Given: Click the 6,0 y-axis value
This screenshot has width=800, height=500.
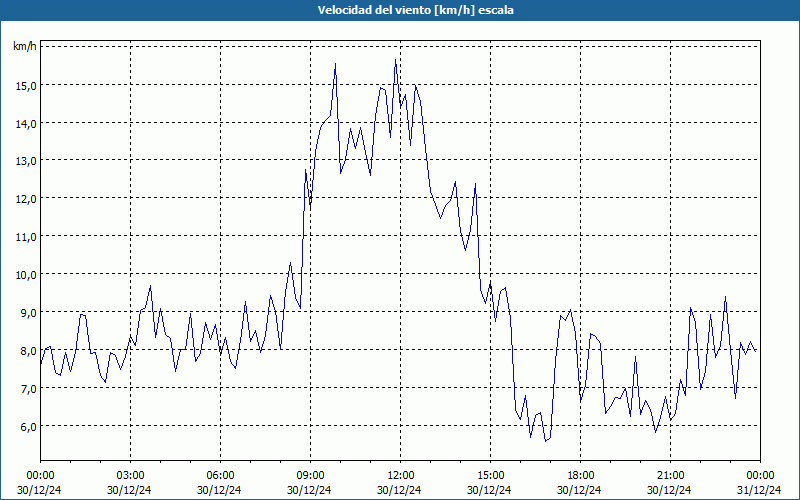Looking at the screenshot, I should pyautogui.click(x=28, y=426).
